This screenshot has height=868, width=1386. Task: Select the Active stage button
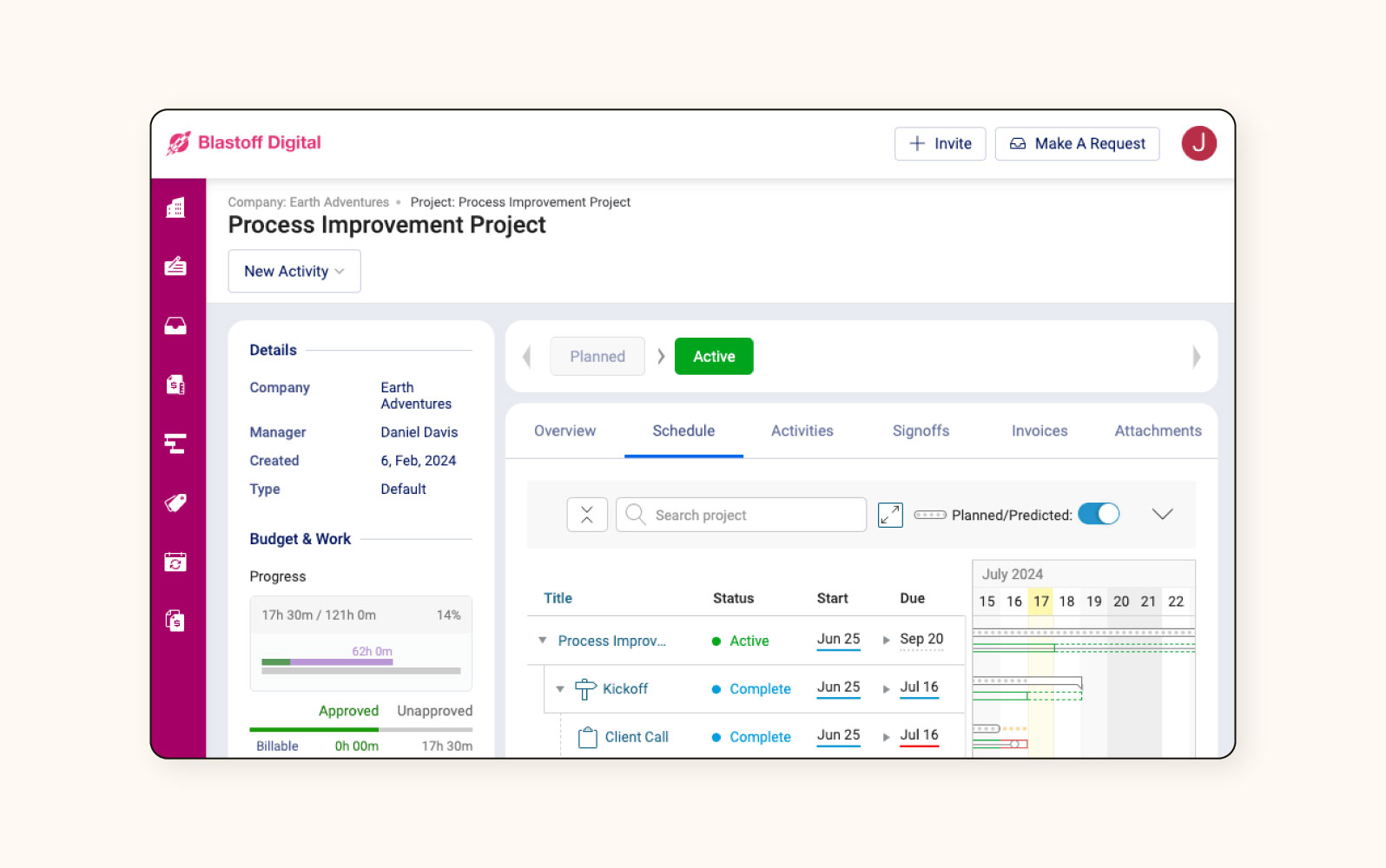click(x=714, y=356)
